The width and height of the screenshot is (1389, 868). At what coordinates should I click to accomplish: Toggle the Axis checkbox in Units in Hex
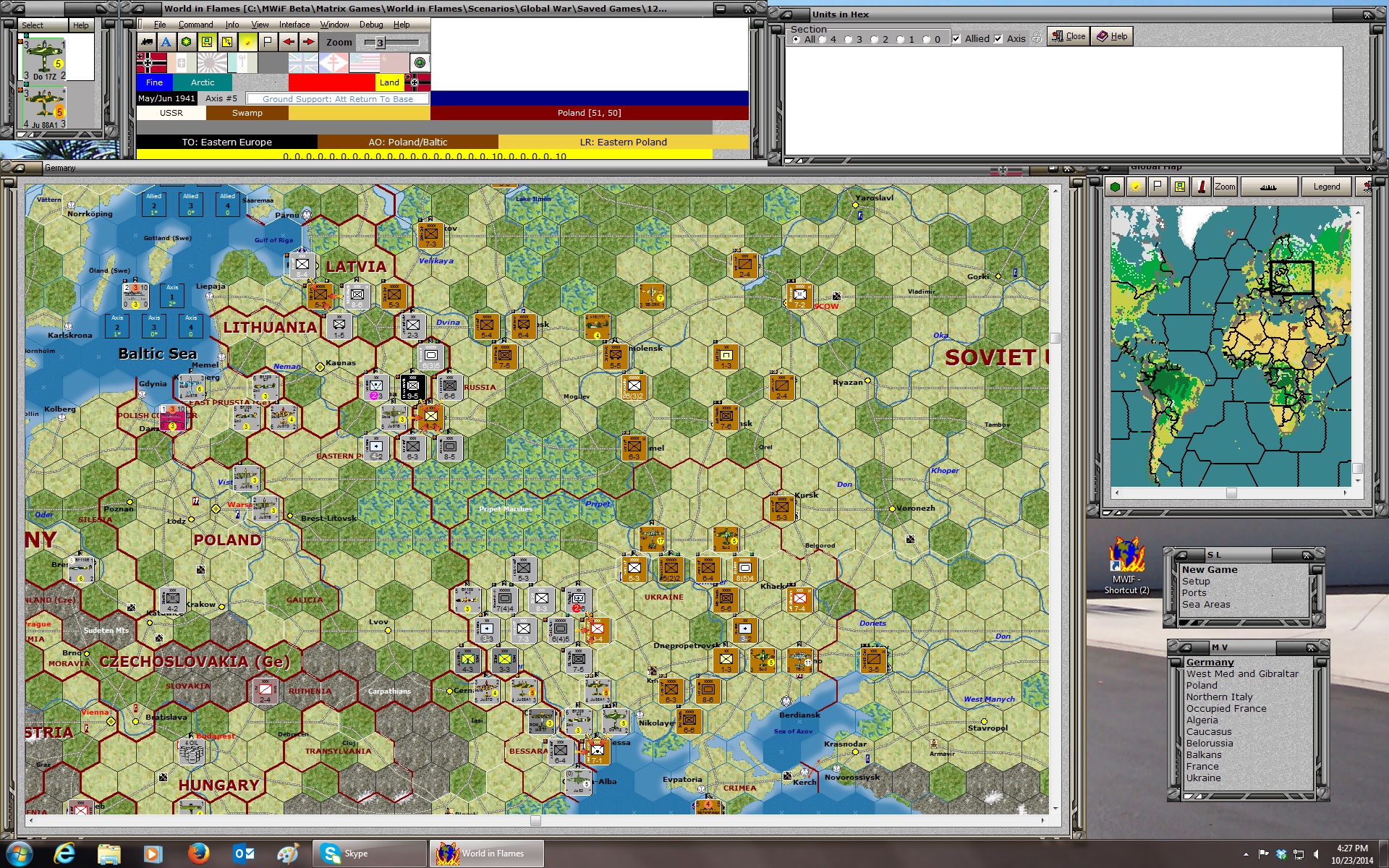click(x=998, y=39)
